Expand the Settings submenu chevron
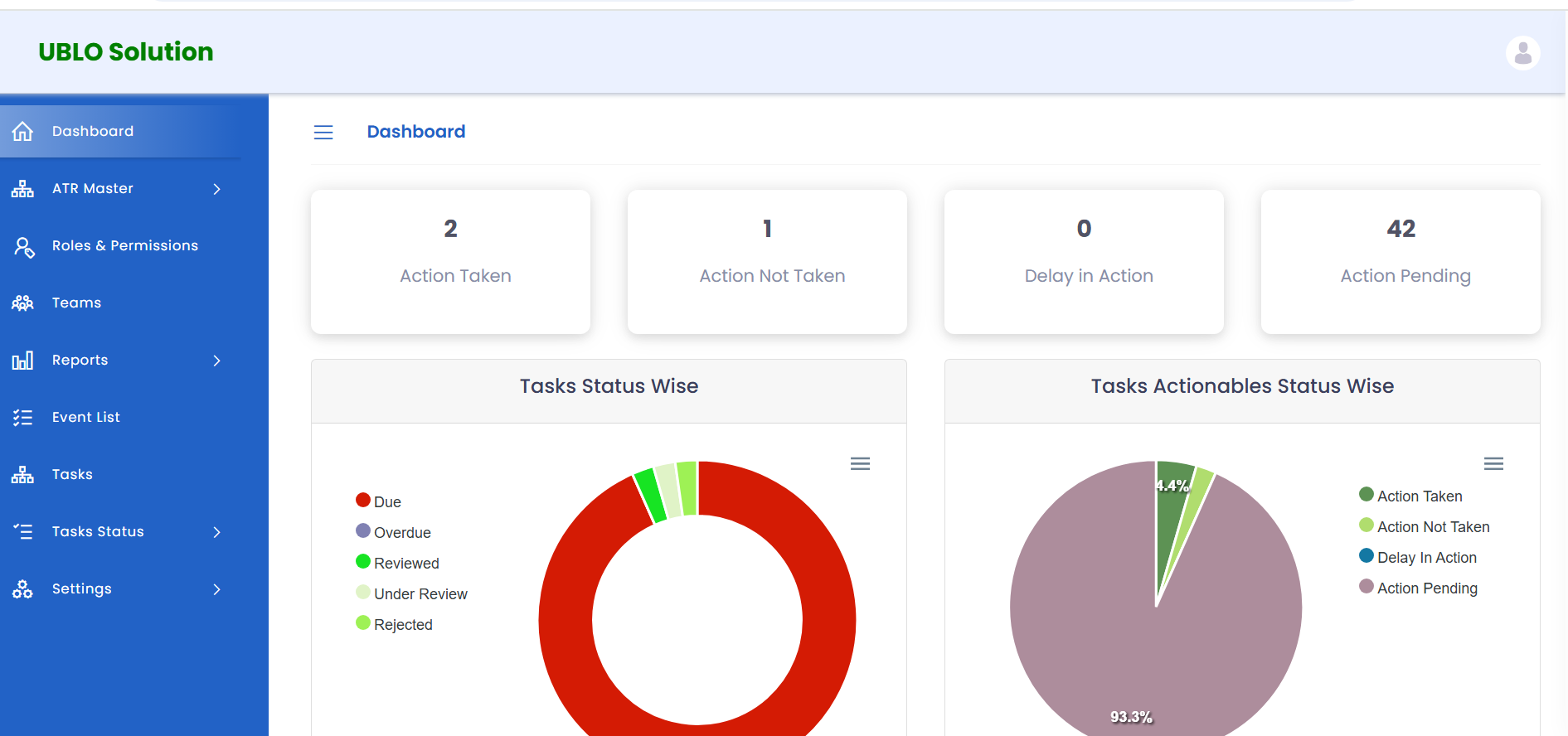1568x736 pixels. (216, 589)
